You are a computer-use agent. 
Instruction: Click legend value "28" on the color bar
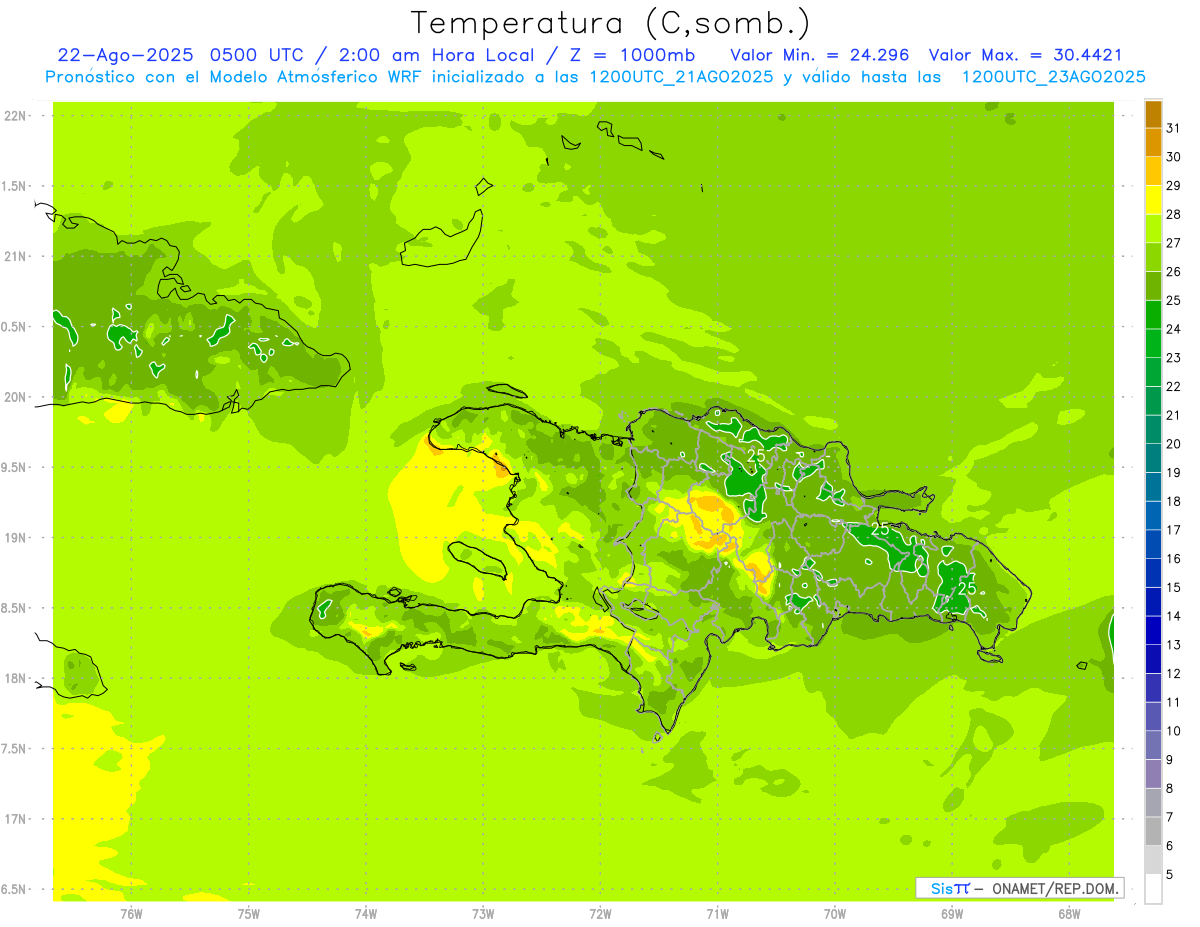(1173, 214)
